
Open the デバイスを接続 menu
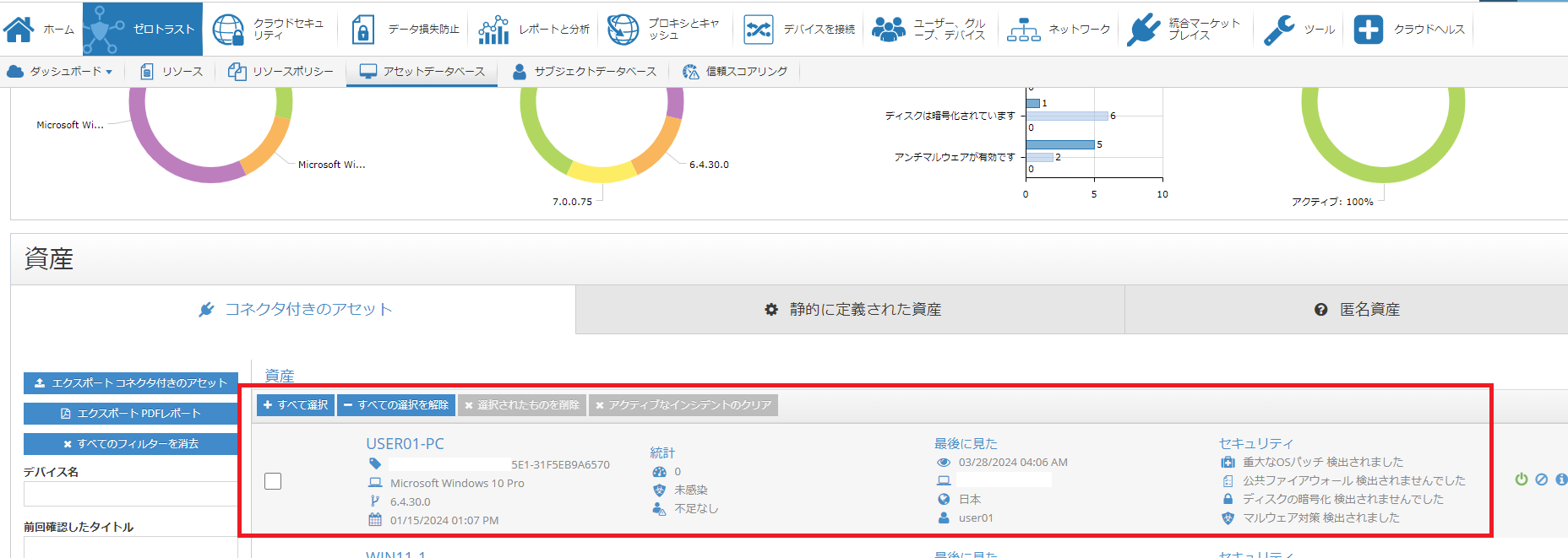pos(798,29)
